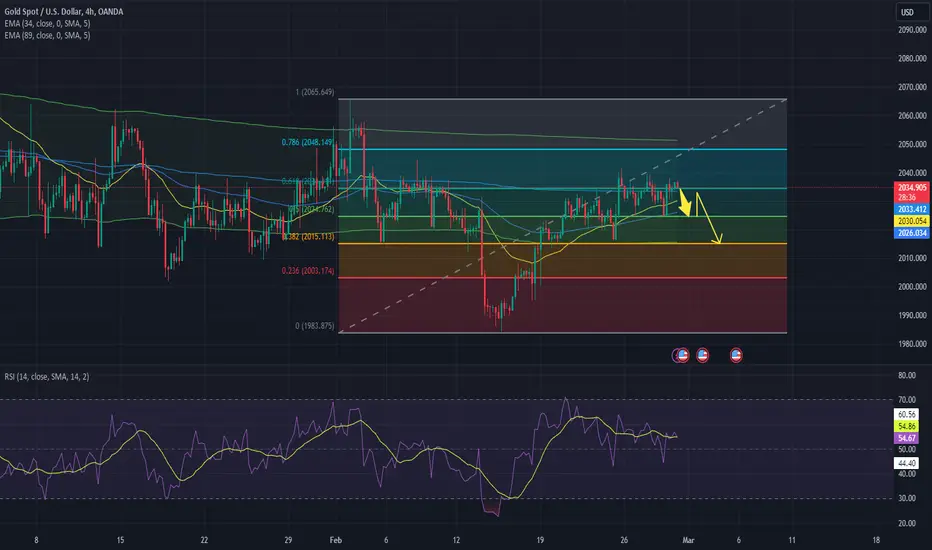The image size is (932, 550).
Task: Click the 80.00 RSI axis label
Action: pos(907,375)
